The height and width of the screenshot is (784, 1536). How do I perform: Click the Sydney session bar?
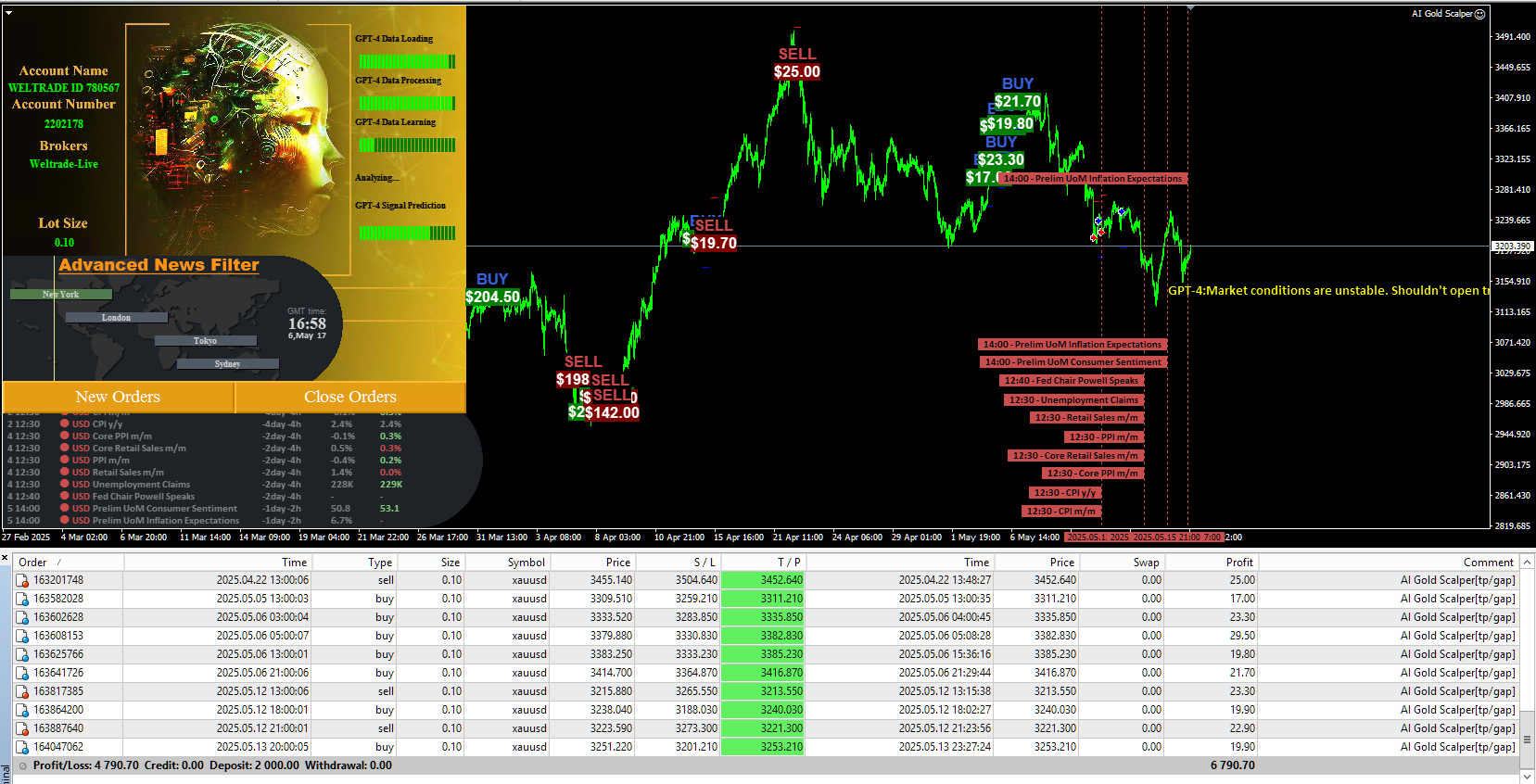[x=227, y=363]
